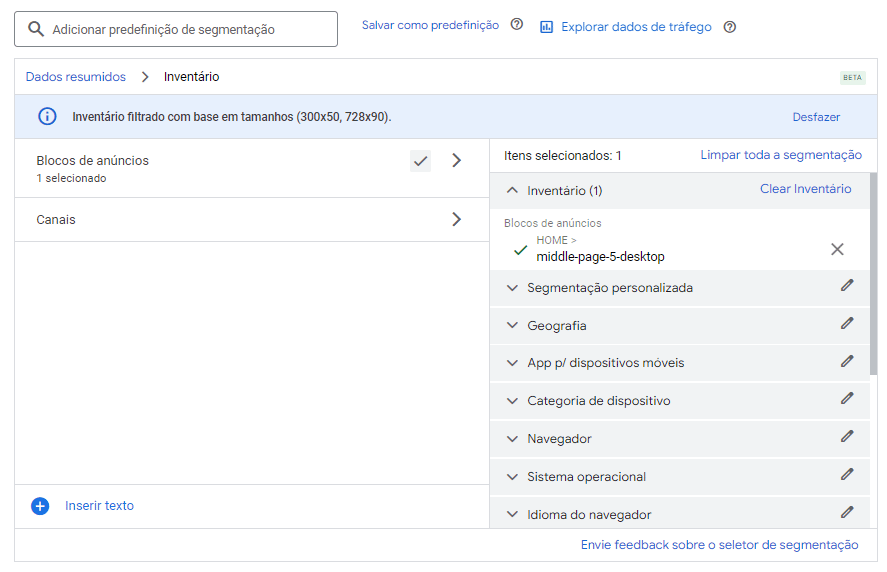Viewport: 887px width, 572px height.
Task: Click the blue plus icon for Inserir texto
Action: 40,506
